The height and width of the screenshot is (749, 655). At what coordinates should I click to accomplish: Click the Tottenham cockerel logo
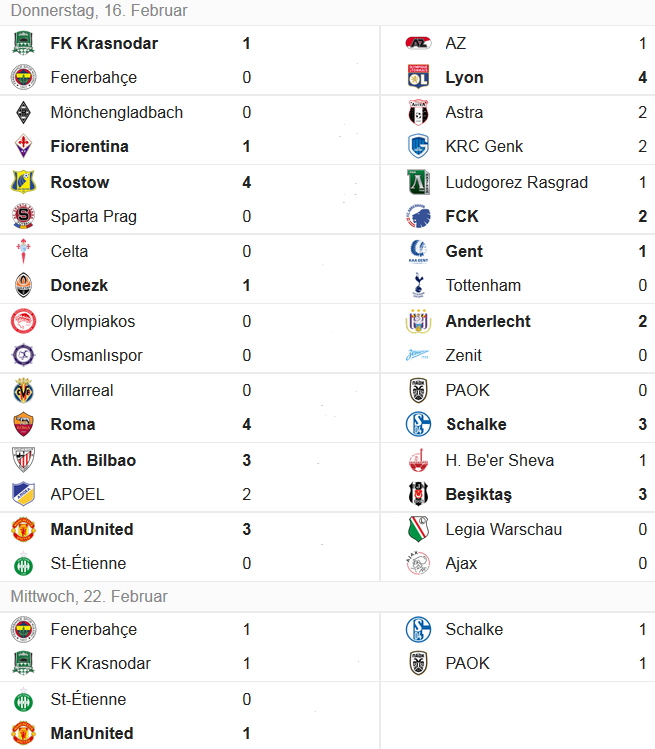tap(419, 285)
